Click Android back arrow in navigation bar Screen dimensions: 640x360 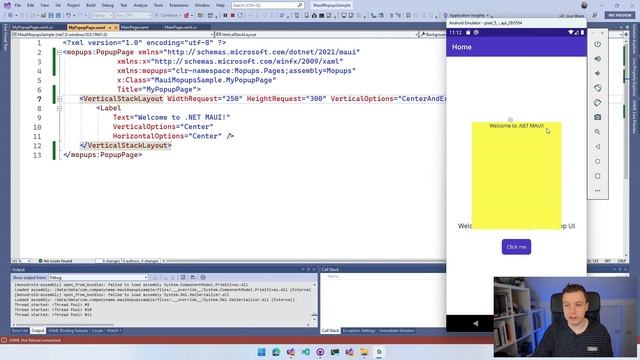[476, 323]
